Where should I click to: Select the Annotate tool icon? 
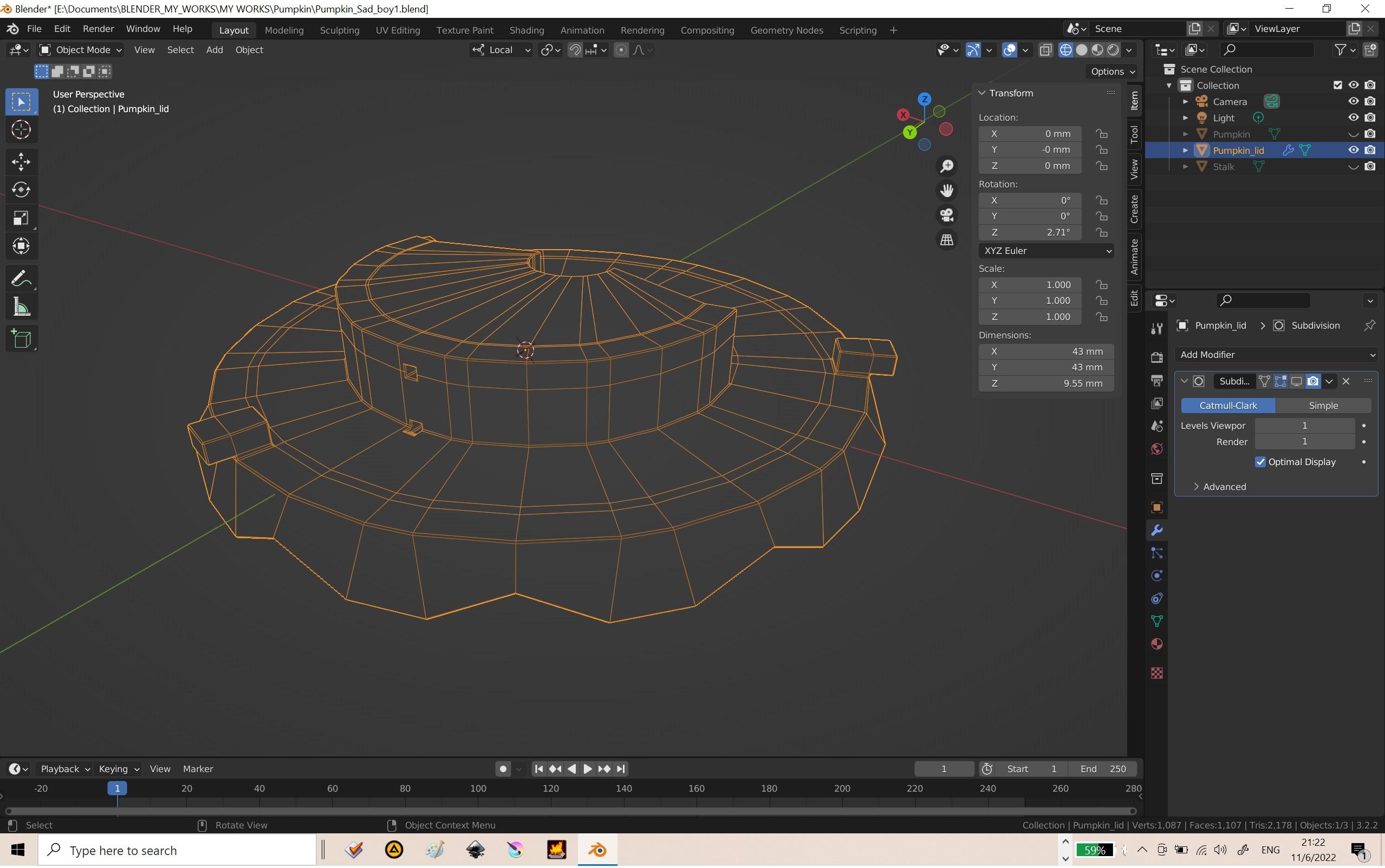(22, 278)
